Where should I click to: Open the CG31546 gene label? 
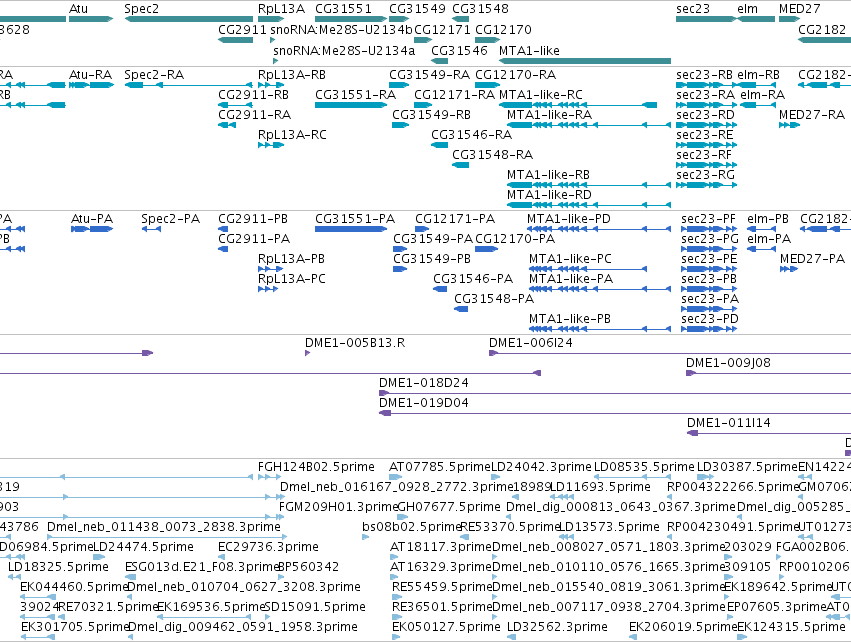click(459, 51)
